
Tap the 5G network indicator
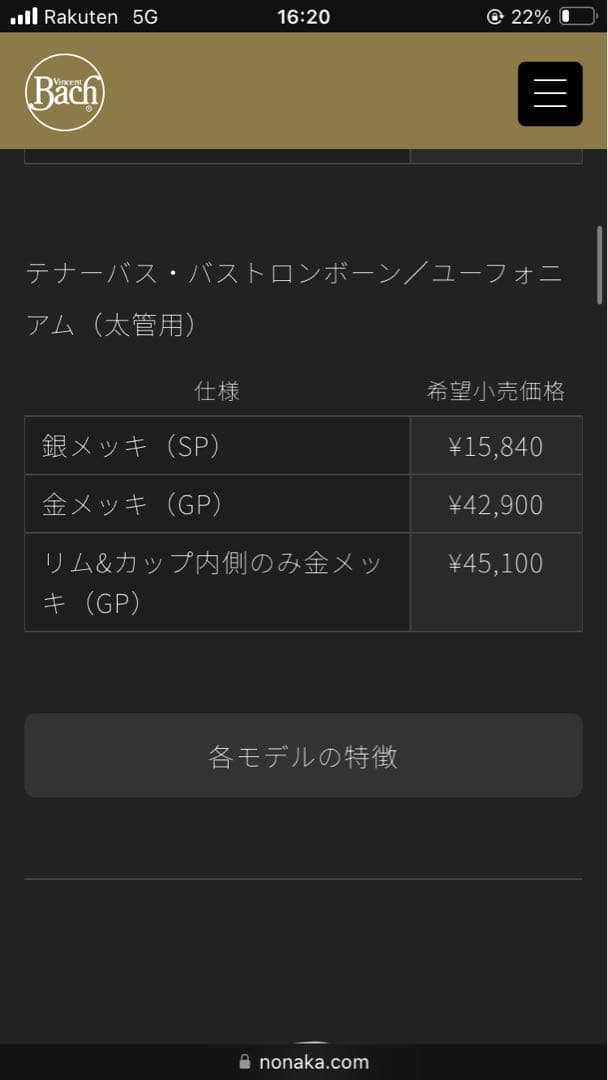[146, 16]
